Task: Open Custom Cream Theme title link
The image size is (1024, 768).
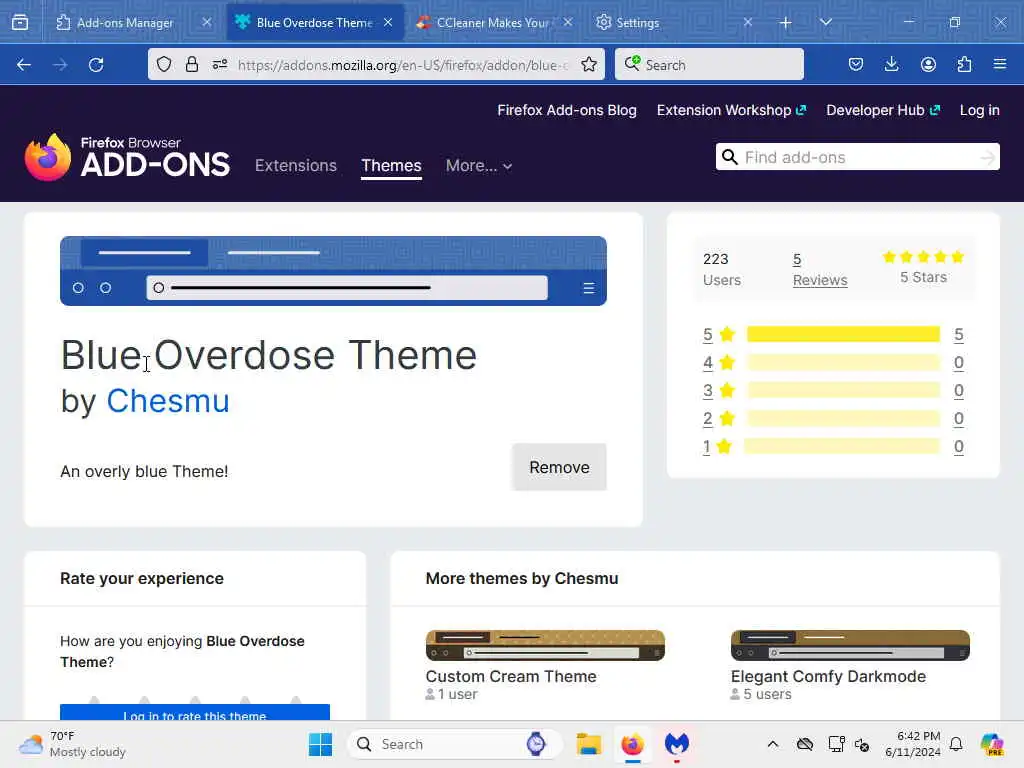Action: [x=511, y=677]
